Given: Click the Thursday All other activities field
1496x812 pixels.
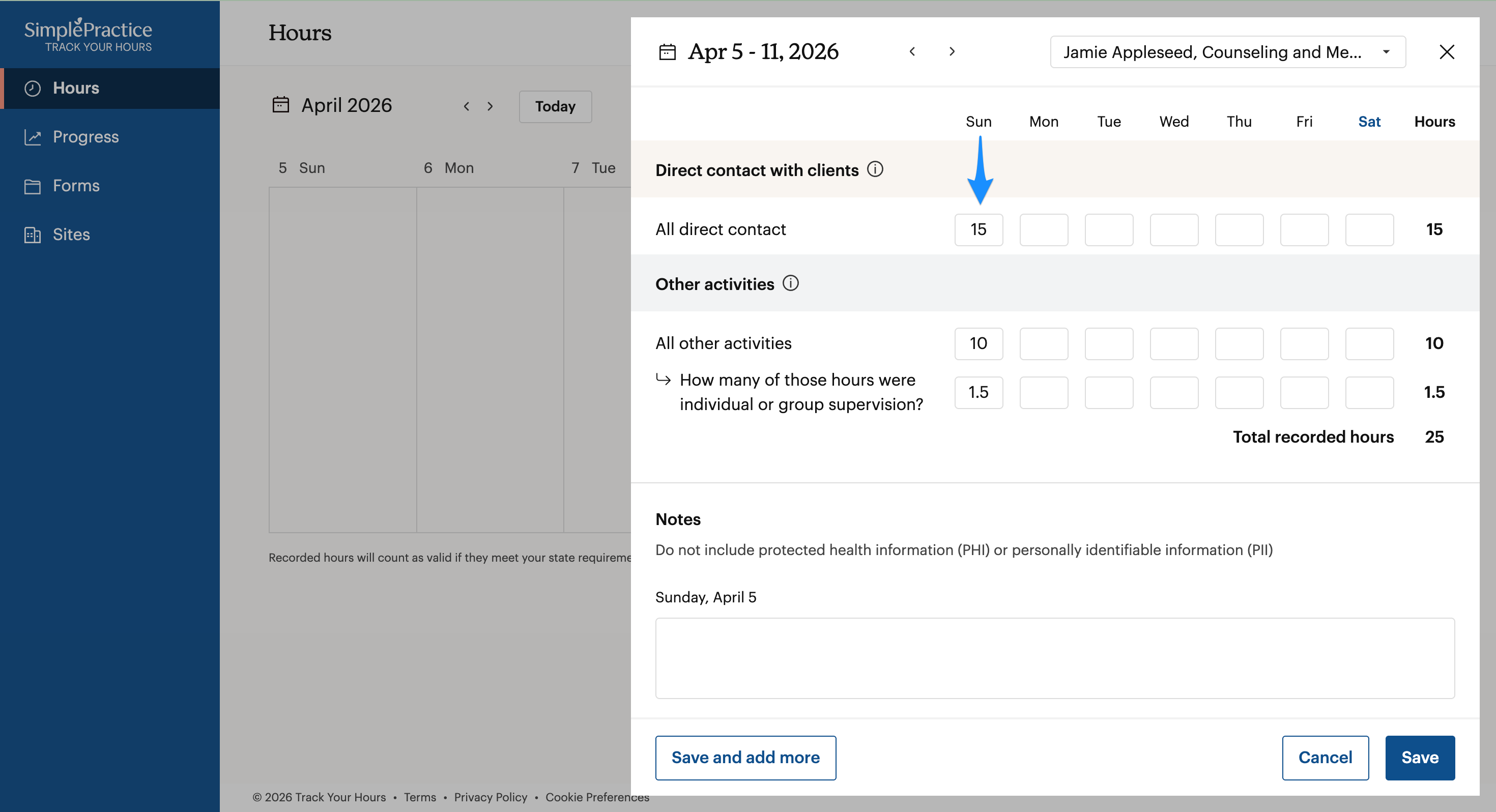Looking at the screenshot, I should click(x=1239, y=344).
